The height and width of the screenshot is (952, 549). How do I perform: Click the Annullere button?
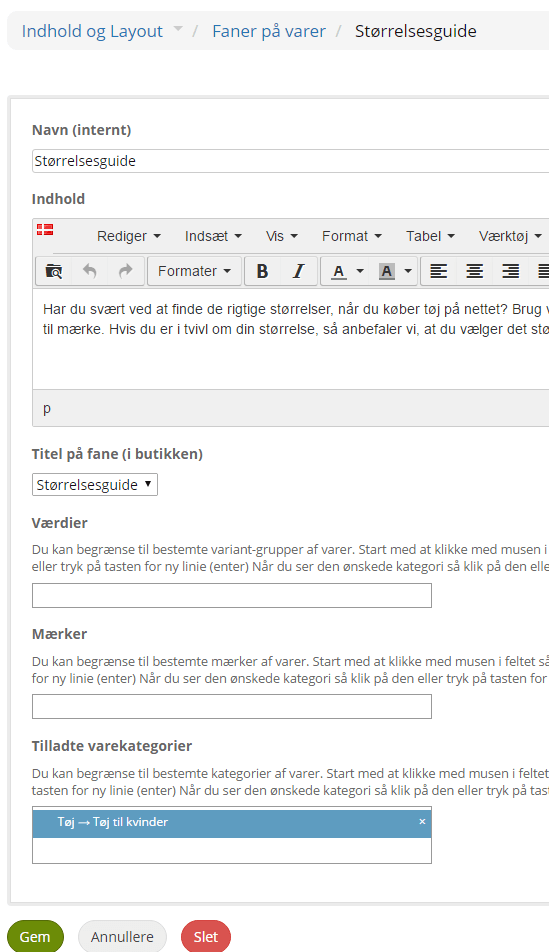(122, 936)
